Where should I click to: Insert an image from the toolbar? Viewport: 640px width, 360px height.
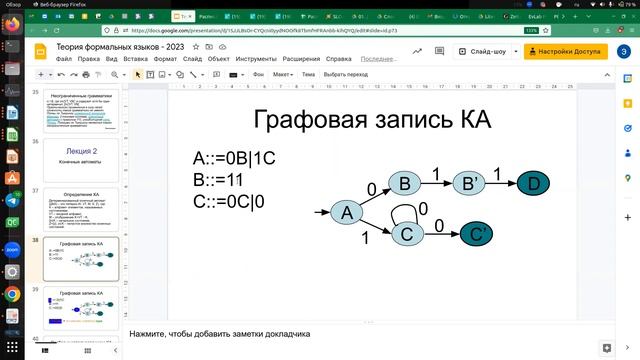tap(162, 75)
